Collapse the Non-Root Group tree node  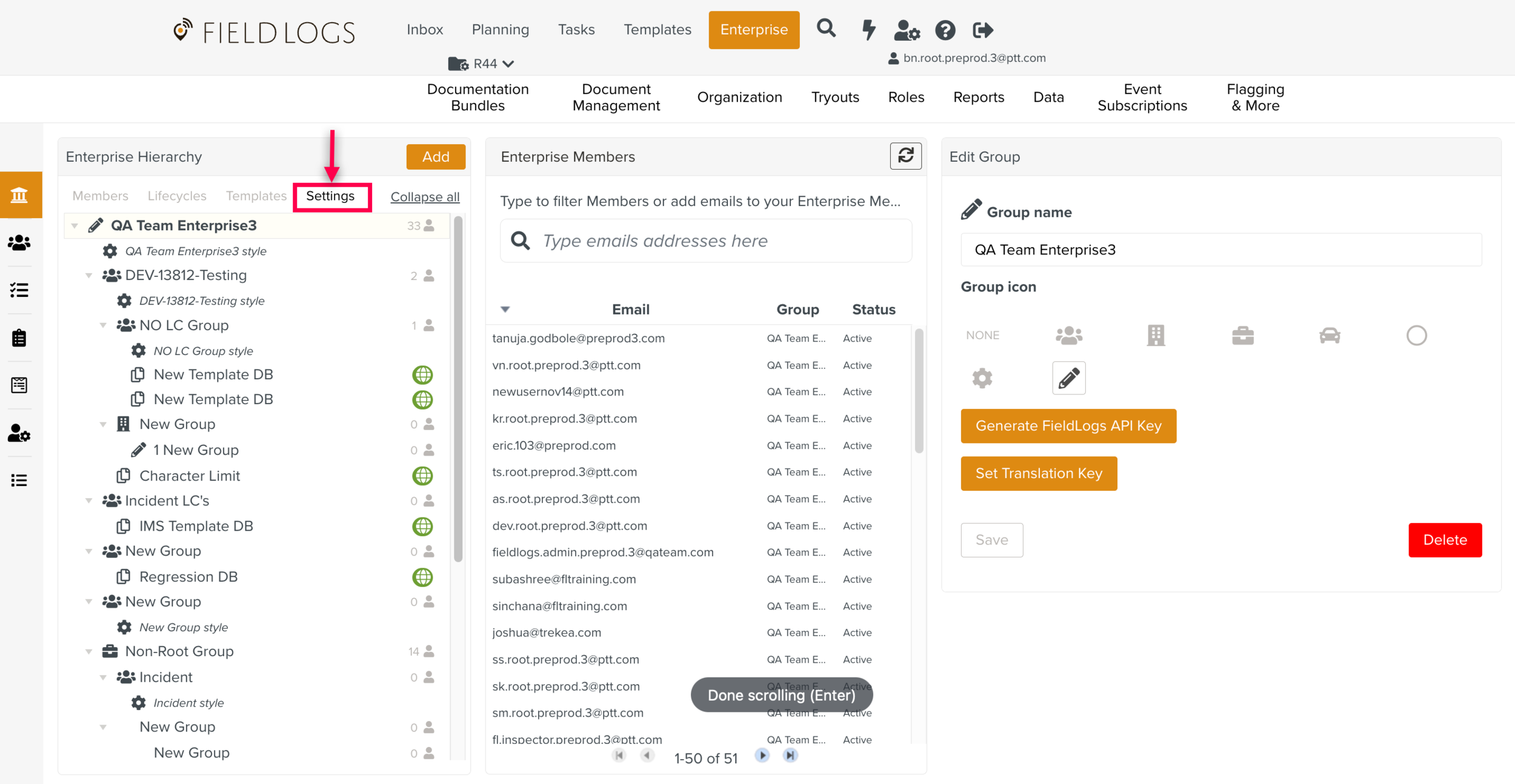[89, 651]
